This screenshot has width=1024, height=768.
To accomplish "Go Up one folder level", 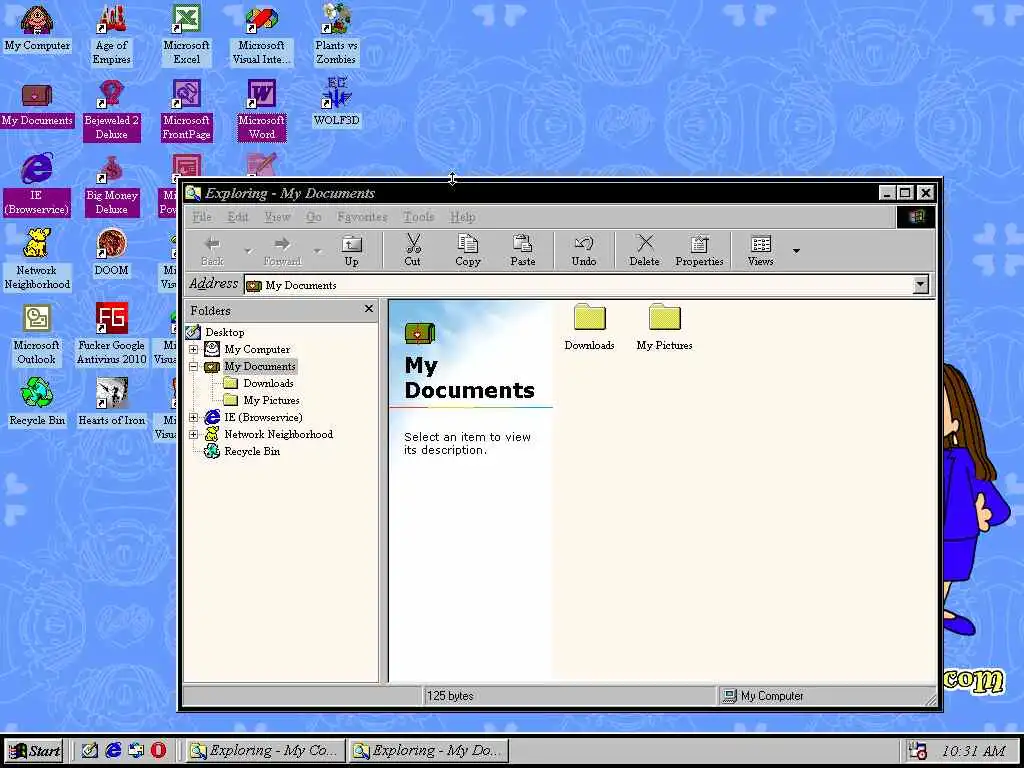I will pyautogui.click(x=351, y=251).
